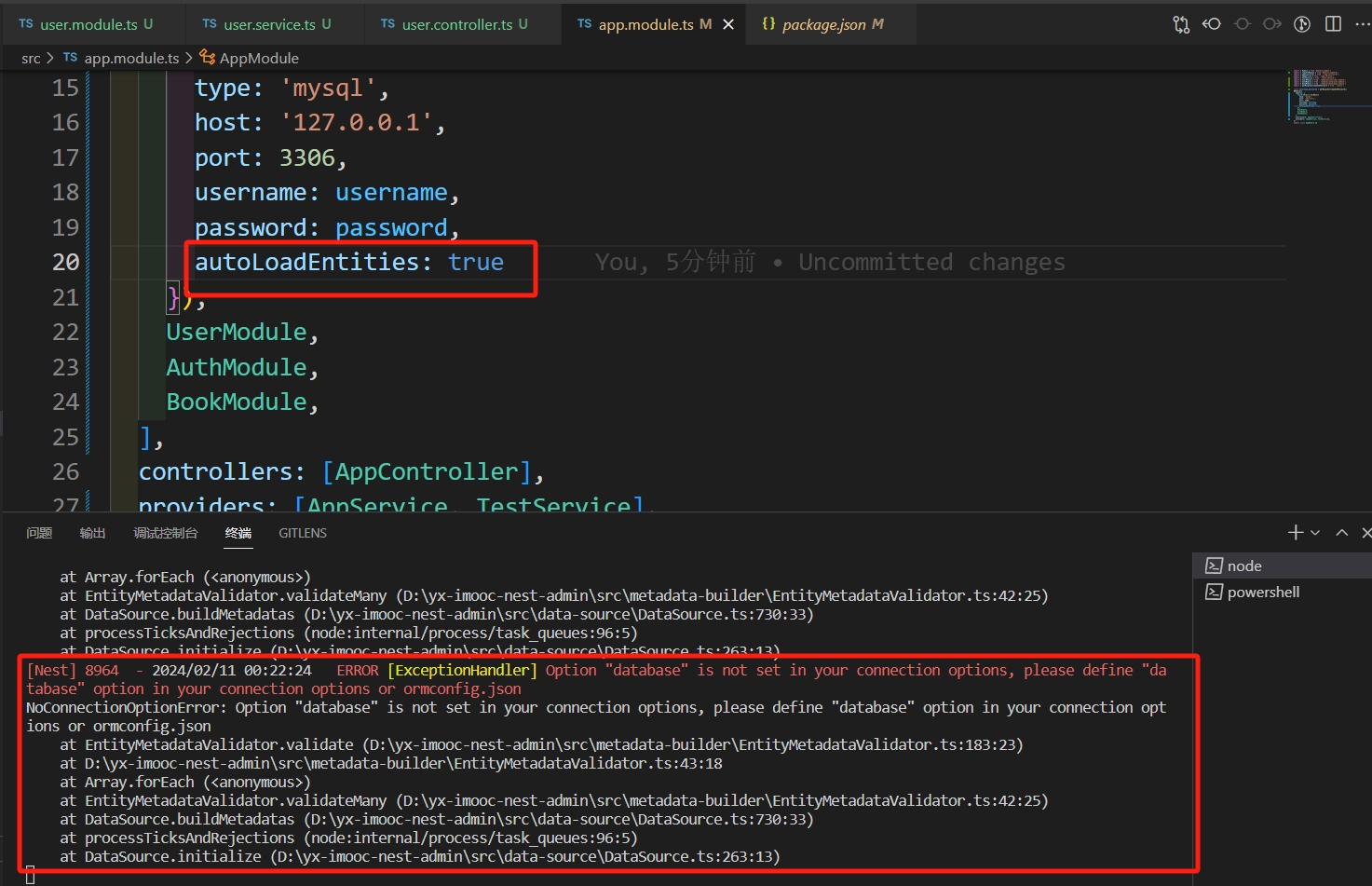Image resolution: width=1372 pixels, height=886 pixels.
Task: Close the bottom panel
Action: click(x=1365, y=532)
